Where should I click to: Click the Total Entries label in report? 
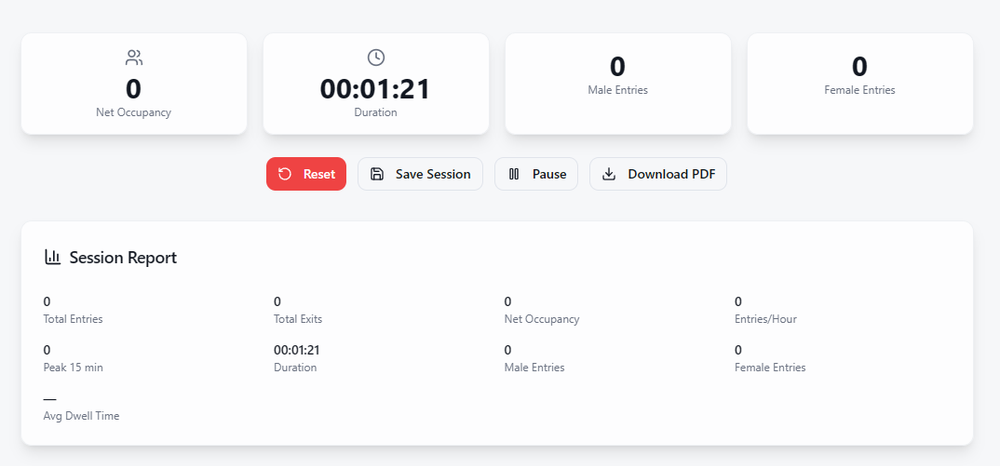click(73, 319)
